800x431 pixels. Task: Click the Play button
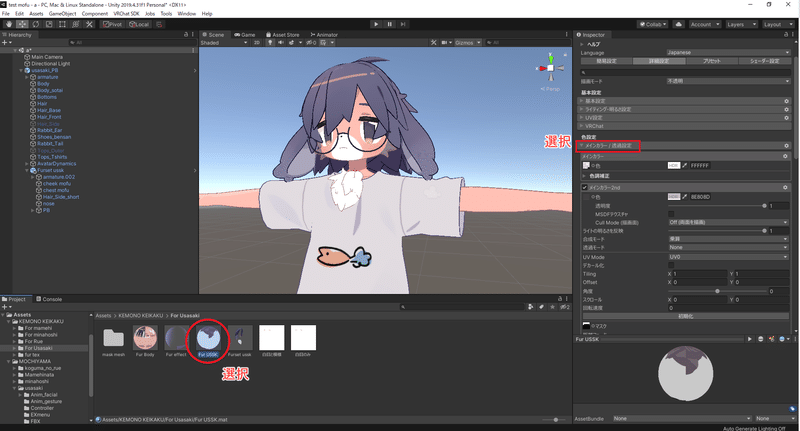[376, 24]
